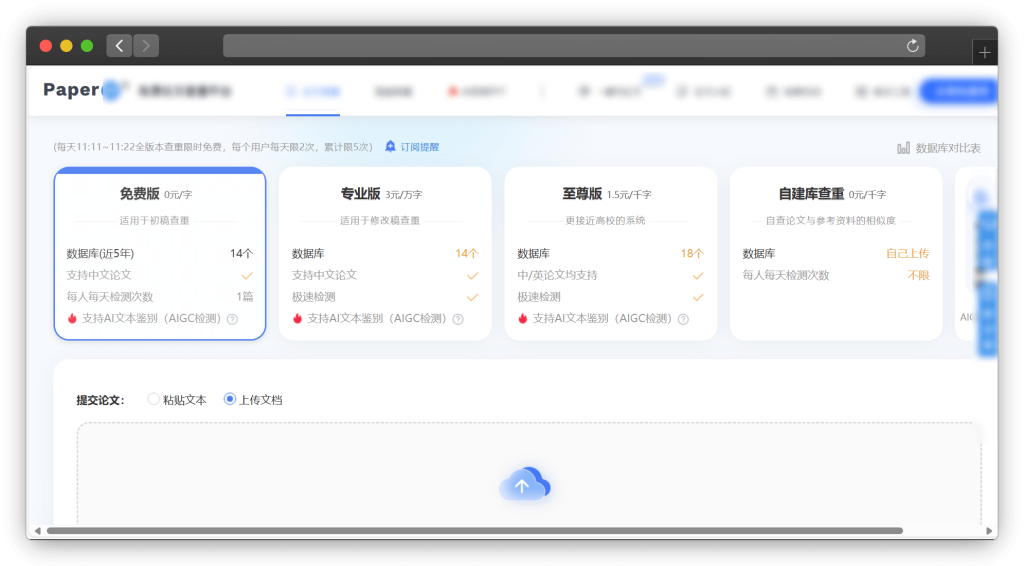Click the flame icon in 专业版 card
The image size is (1024, 566).
pyautogui.click(x=298, y=319)
